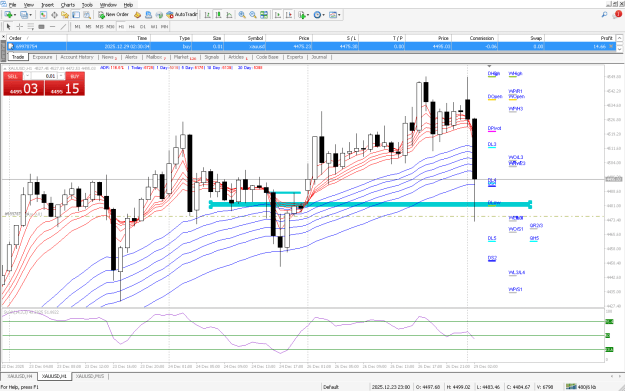Zoom out on the chart
Screen dimensions: 625x391
coord(253,15)
